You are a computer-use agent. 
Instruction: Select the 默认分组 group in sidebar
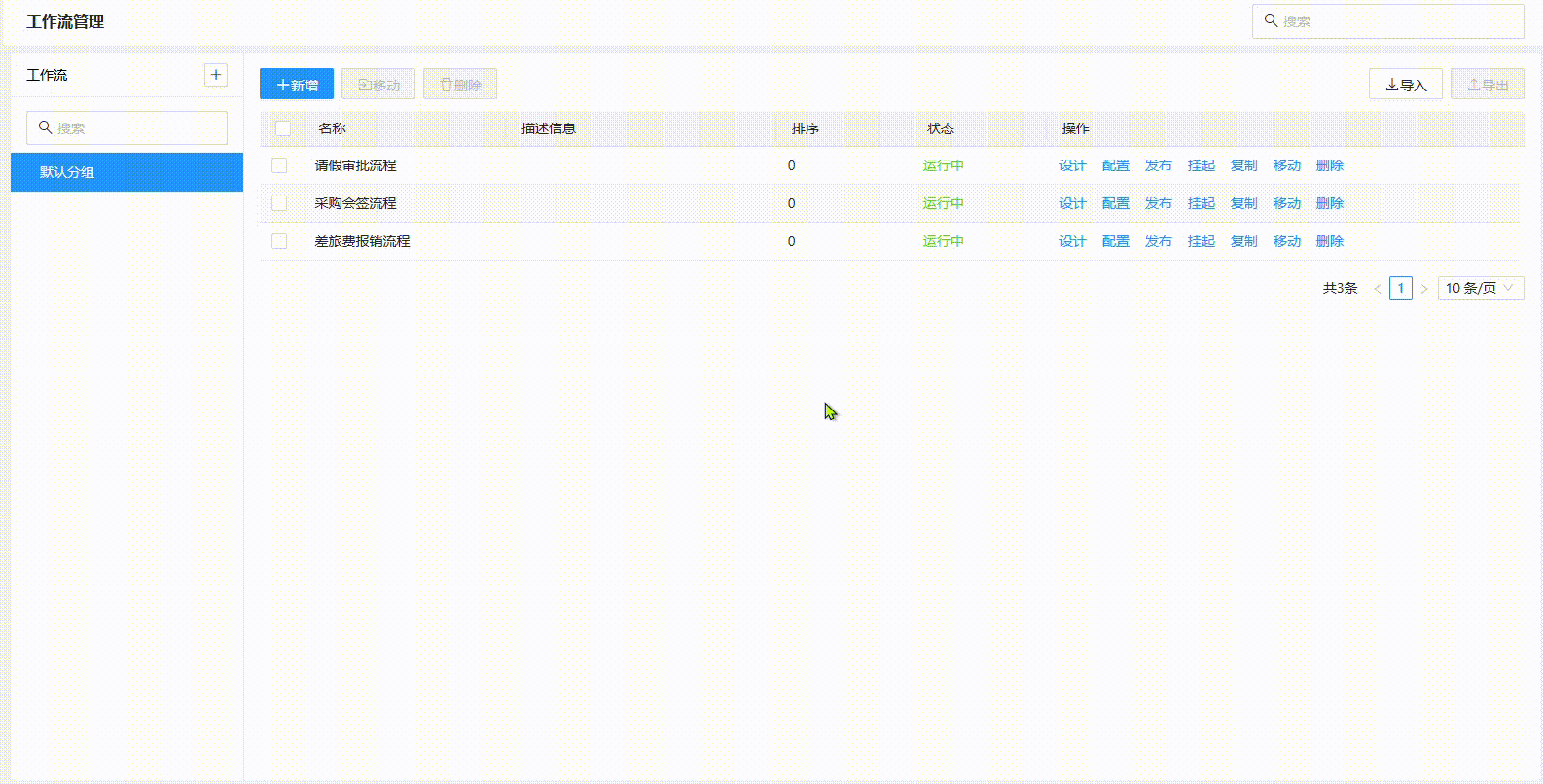click(126, 172)
